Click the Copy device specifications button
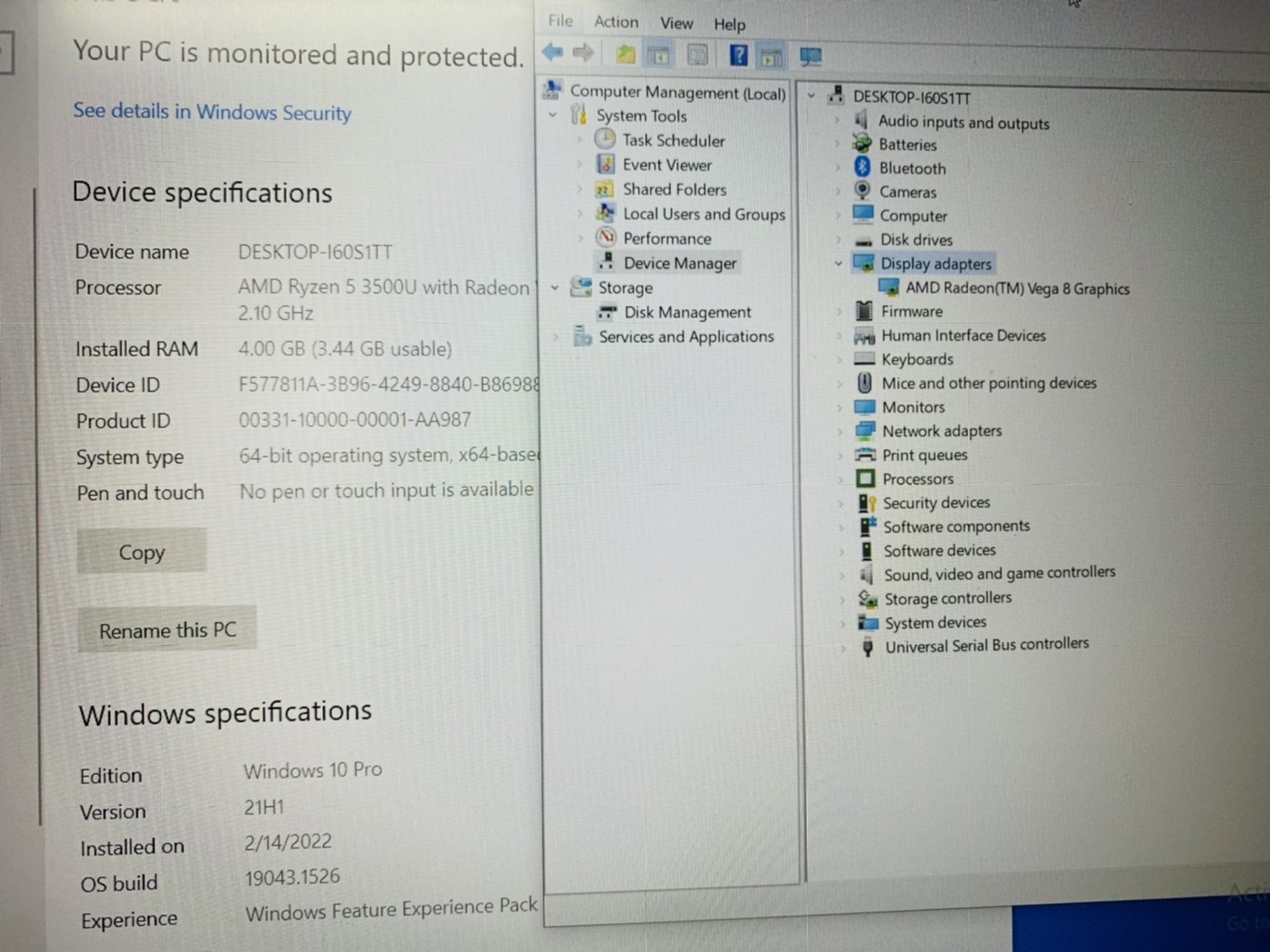 click(x=142, y=552)
